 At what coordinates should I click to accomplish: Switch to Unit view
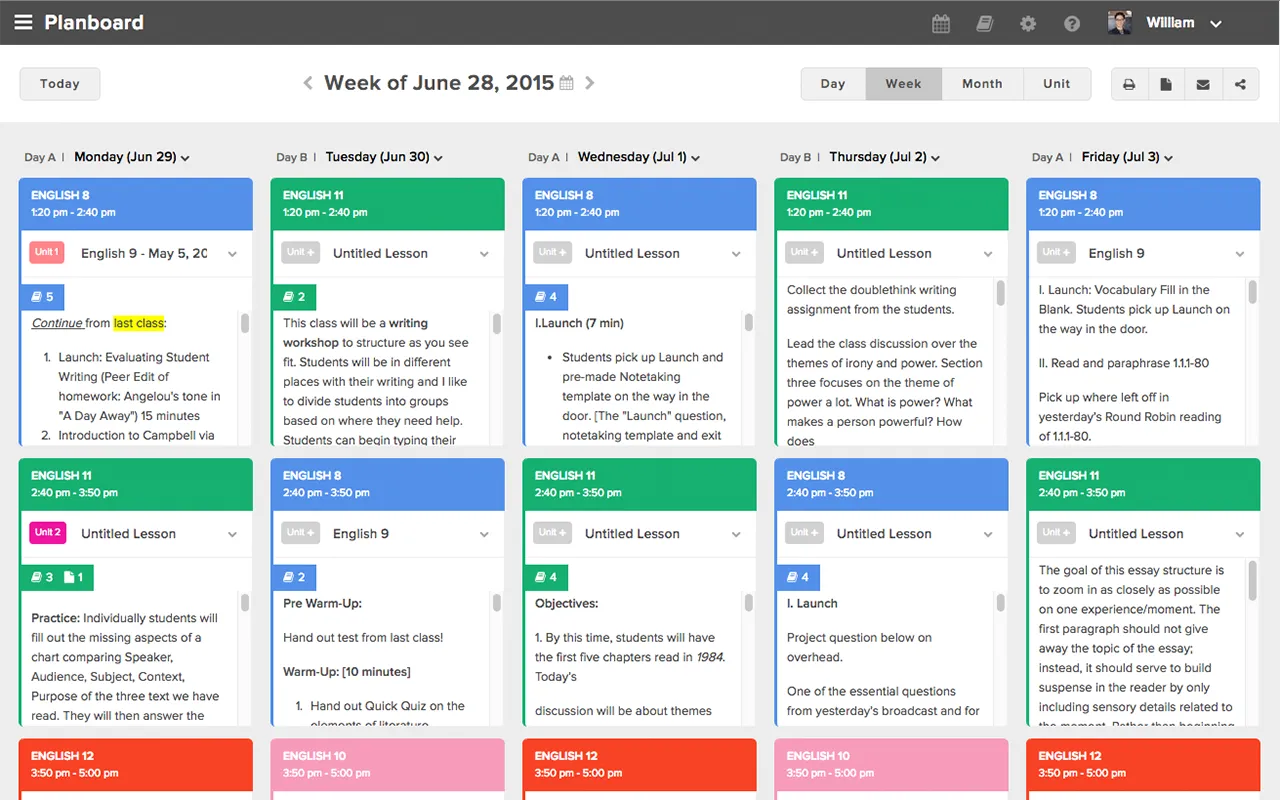1057,84
